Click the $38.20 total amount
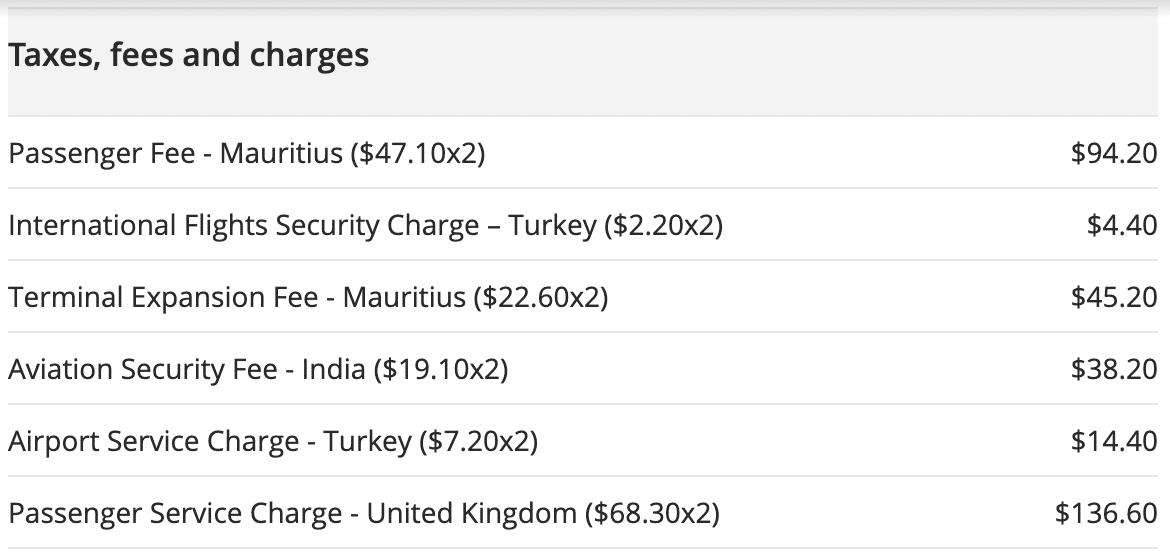The width and height of the screenshot is (1170, 552). click(x=1113, y=370)
